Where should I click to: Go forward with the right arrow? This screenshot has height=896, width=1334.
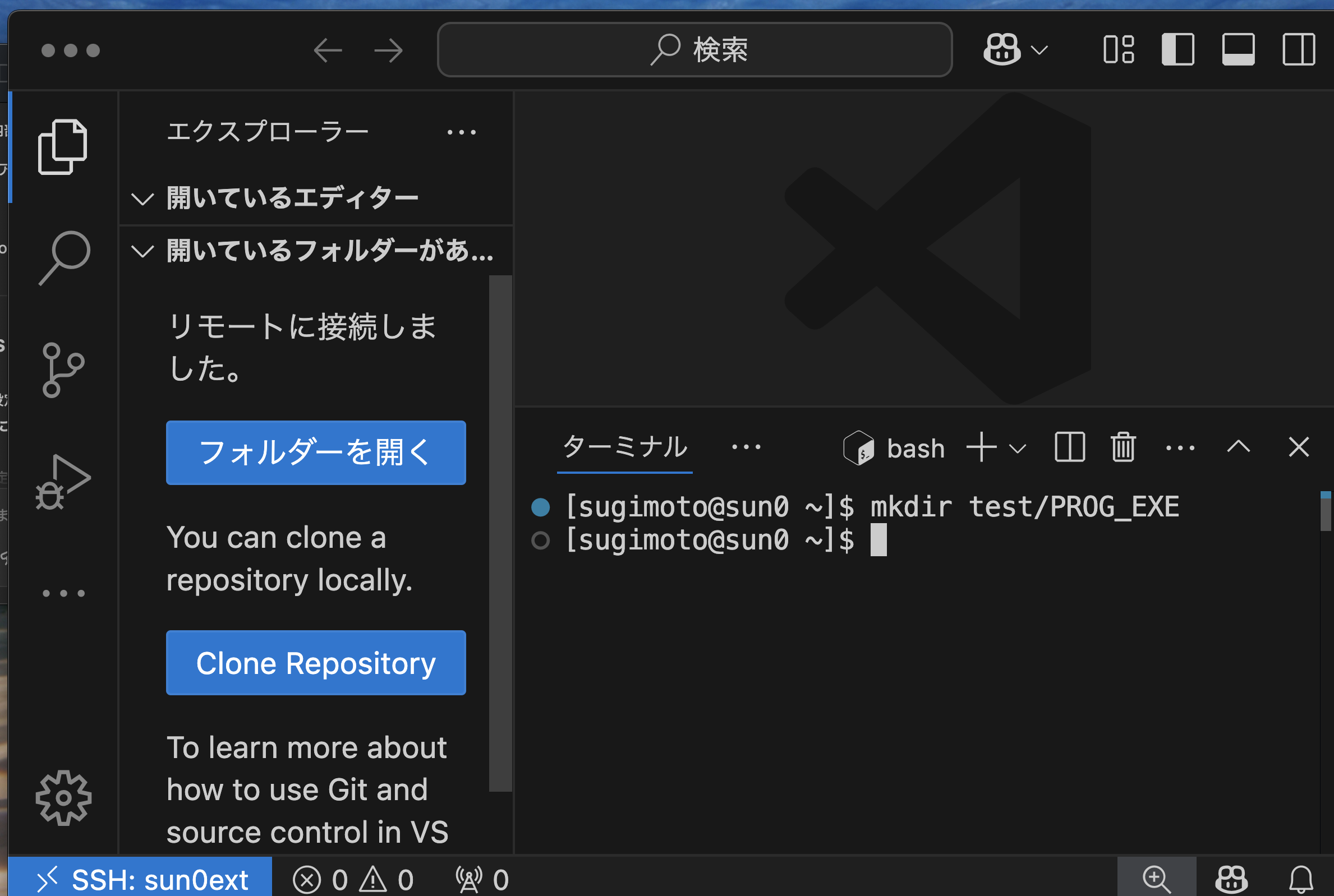389,50
